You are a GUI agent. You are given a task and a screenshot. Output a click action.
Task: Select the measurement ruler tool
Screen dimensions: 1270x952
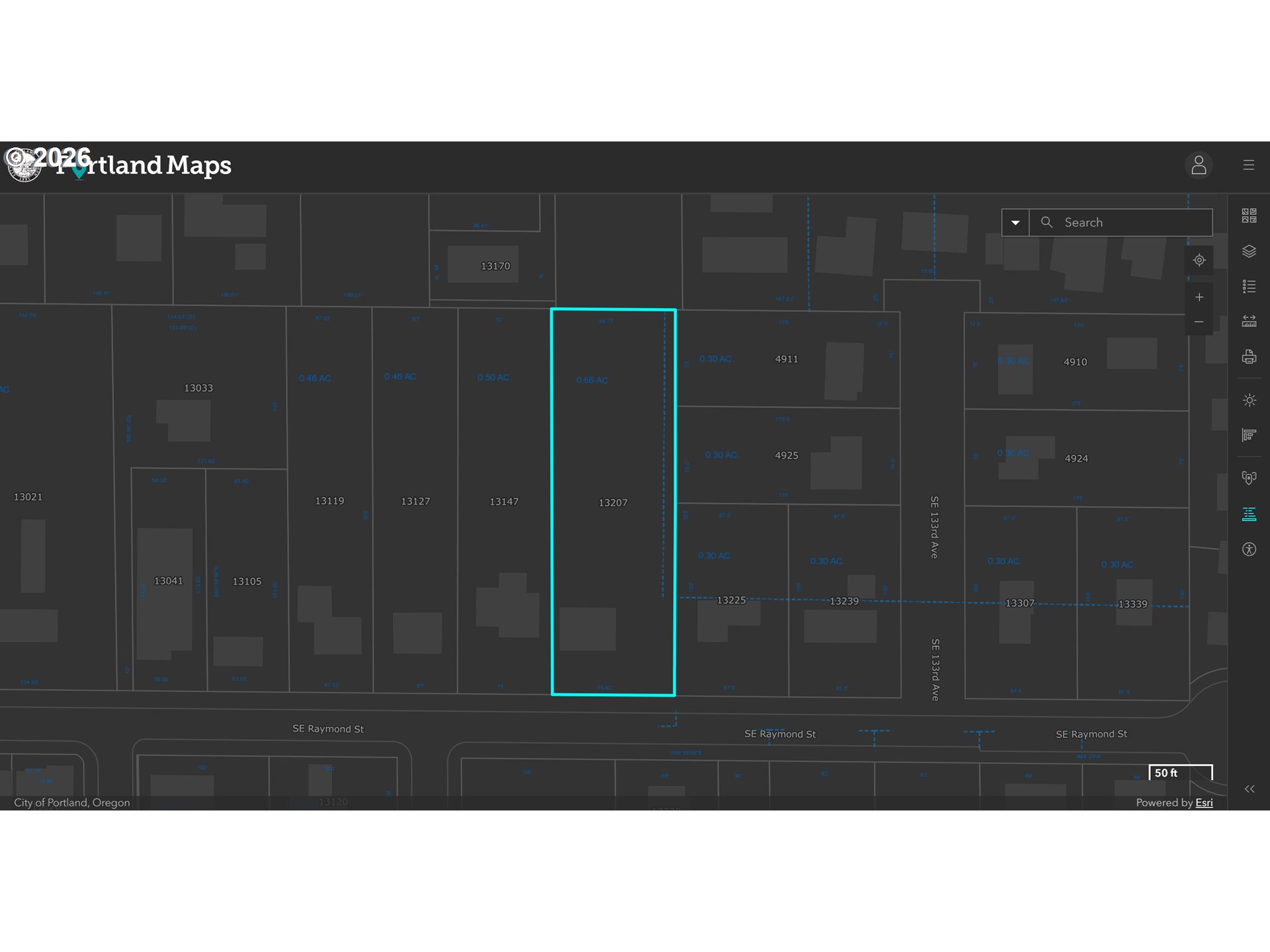[x=1249, y=321]
